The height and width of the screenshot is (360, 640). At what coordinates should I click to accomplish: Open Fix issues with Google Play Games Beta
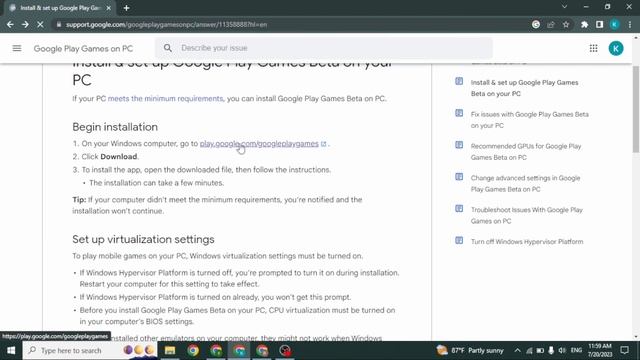pyautogui.click(x=529, y=120)
